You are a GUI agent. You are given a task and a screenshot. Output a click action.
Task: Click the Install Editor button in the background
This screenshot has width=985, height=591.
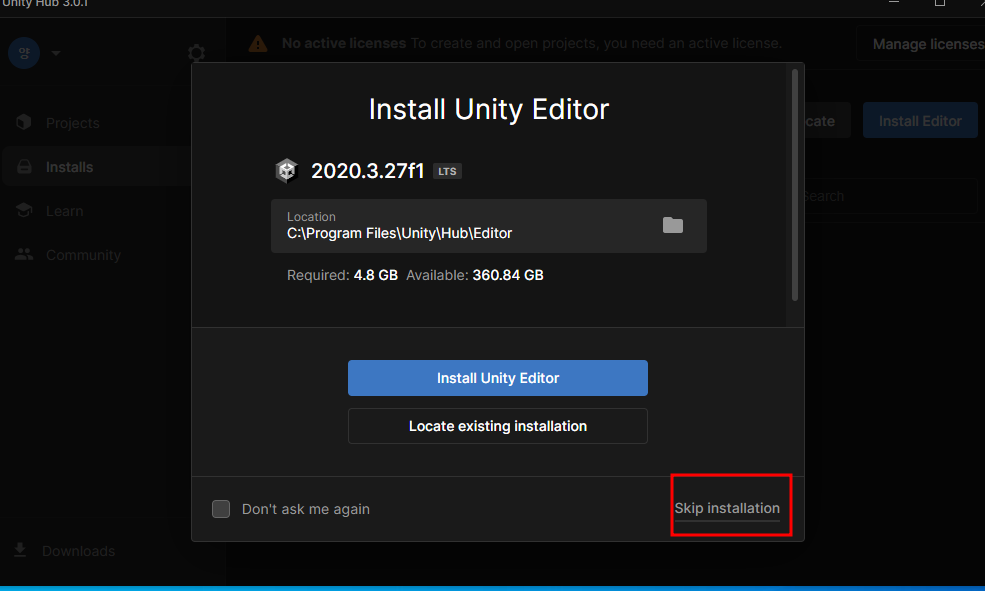coord(920,121)
